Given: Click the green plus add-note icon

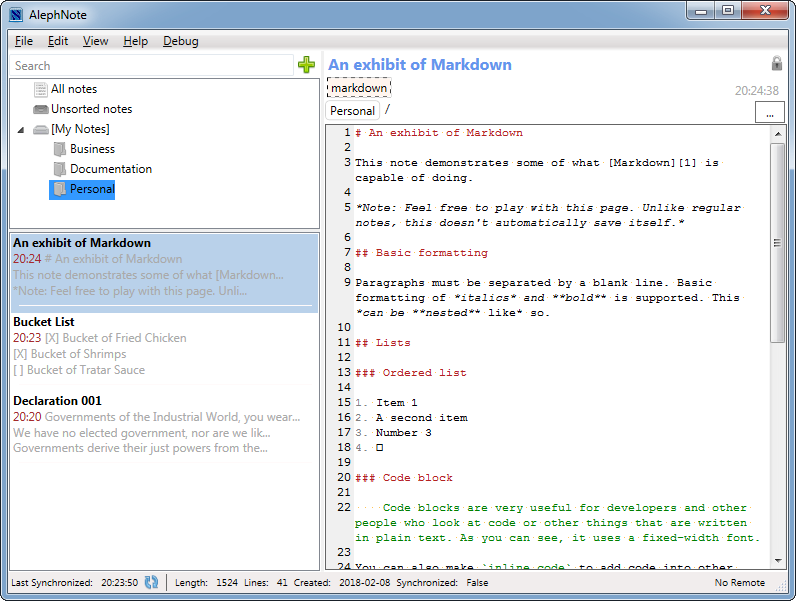Looking at the screenshot, I should (306, 65).
